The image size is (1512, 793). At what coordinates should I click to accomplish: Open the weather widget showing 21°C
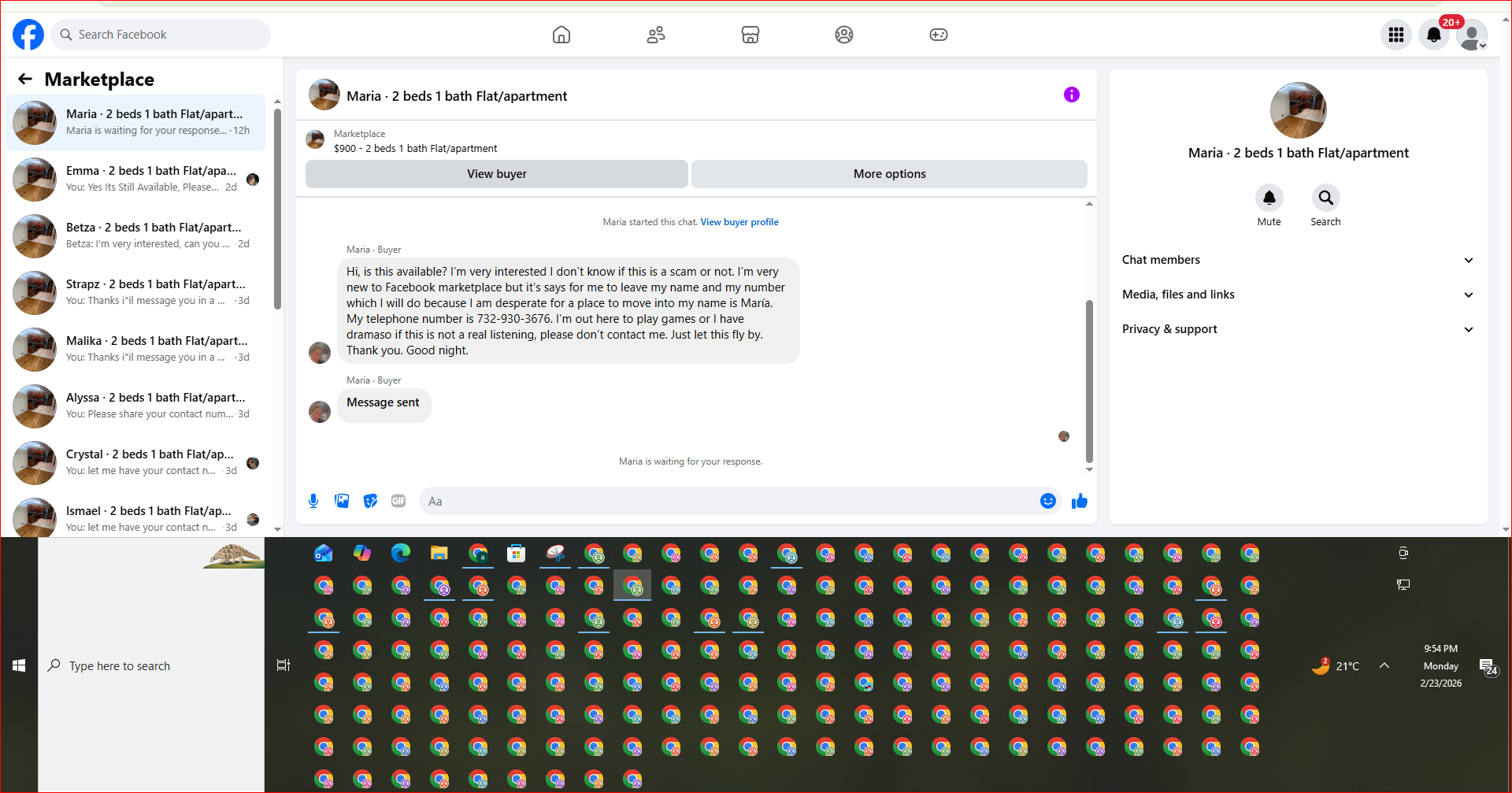1336,665
